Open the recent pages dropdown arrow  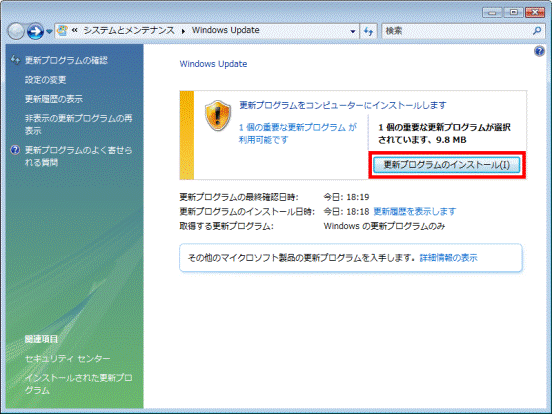tap(49, 32)
